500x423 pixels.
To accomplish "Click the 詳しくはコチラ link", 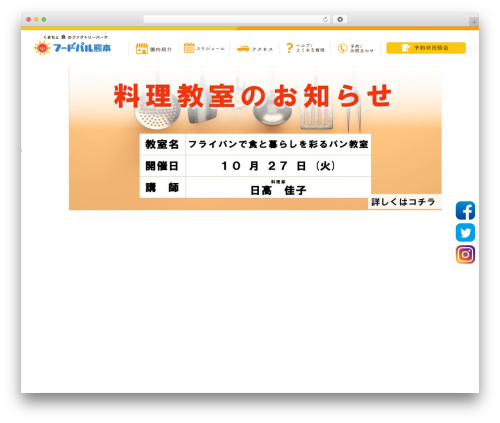I will [404, 202].
